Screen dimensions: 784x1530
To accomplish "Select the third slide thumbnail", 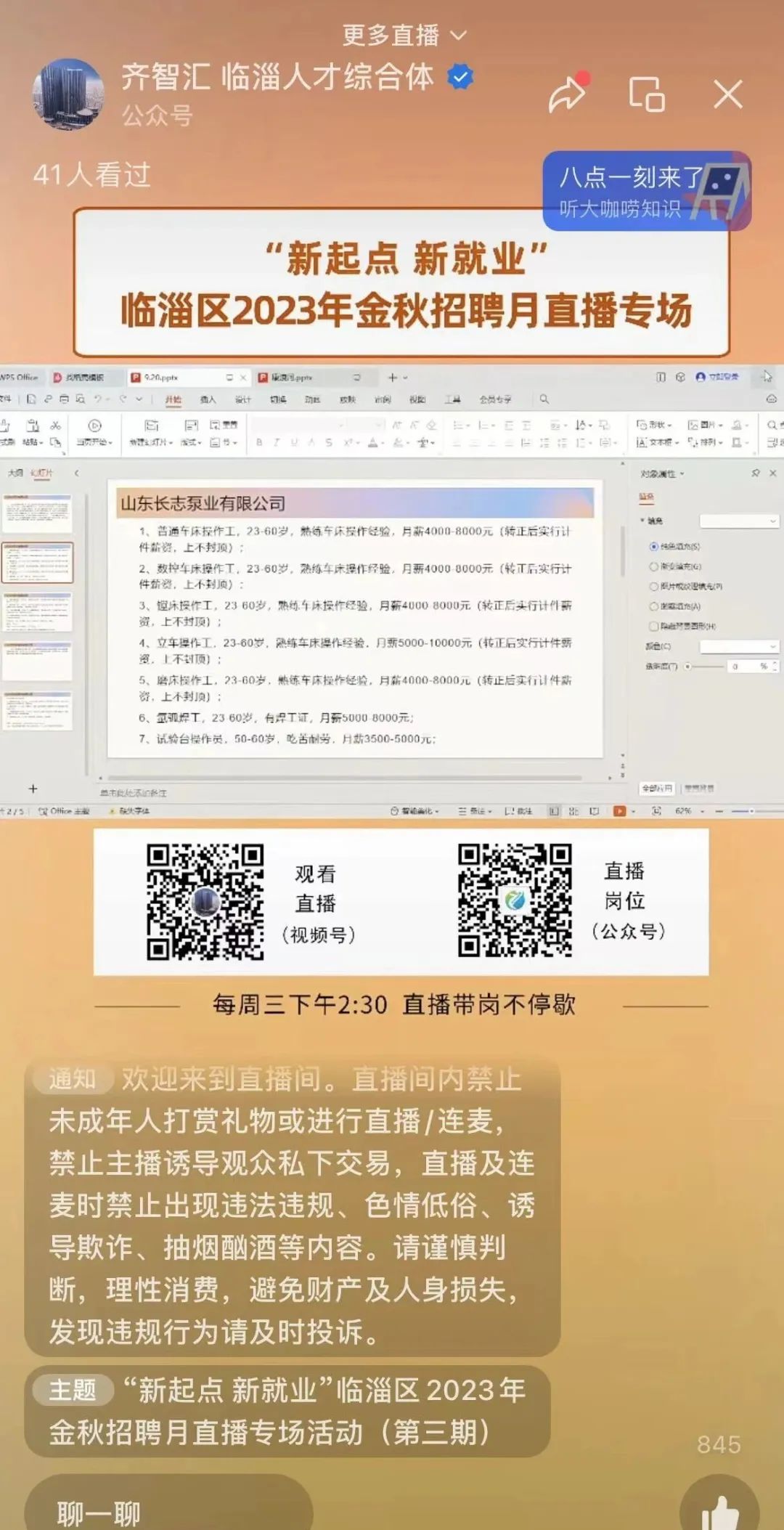I will 37,611.
